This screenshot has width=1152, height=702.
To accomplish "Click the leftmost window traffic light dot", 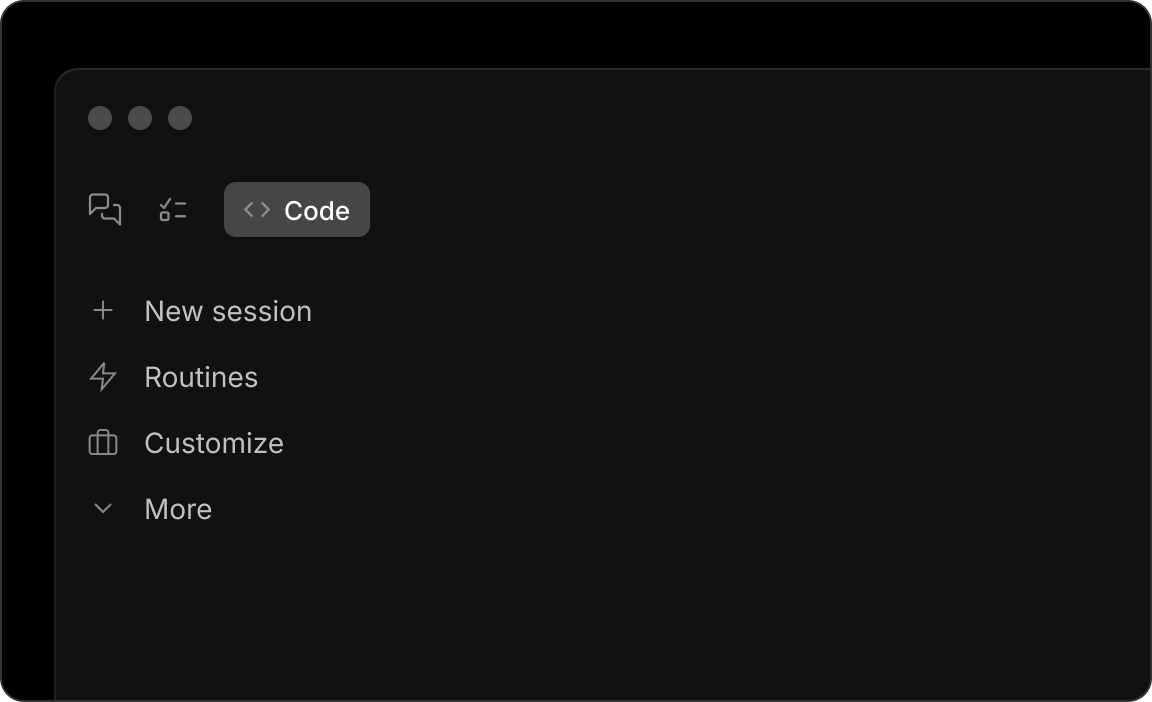I will 100,118.
